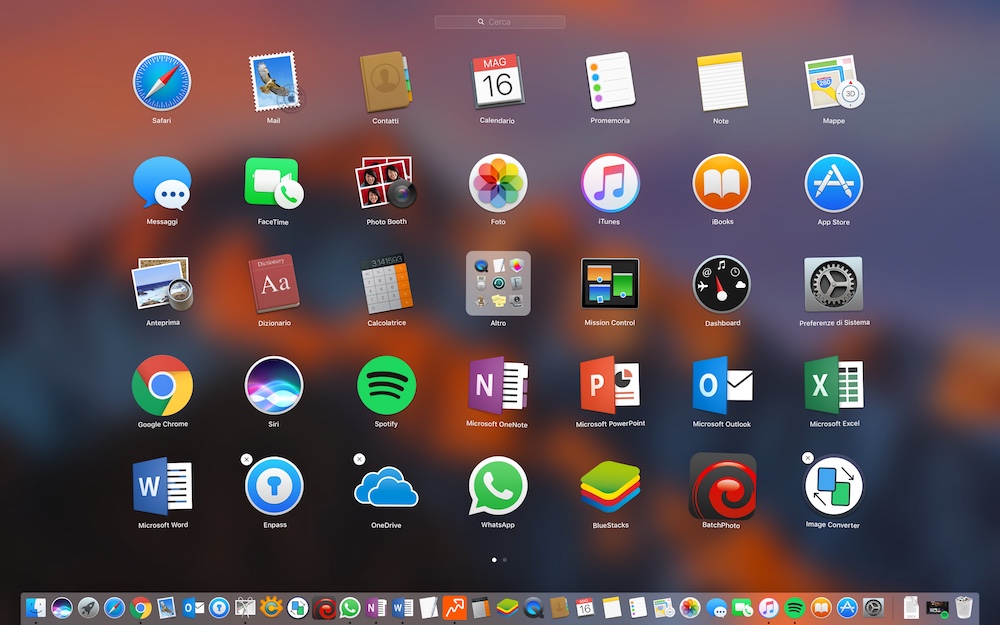Launch BatchPhoto from the Launchpad grid
The height and width of the screenshot is (625, 1000).
[723, 486]
